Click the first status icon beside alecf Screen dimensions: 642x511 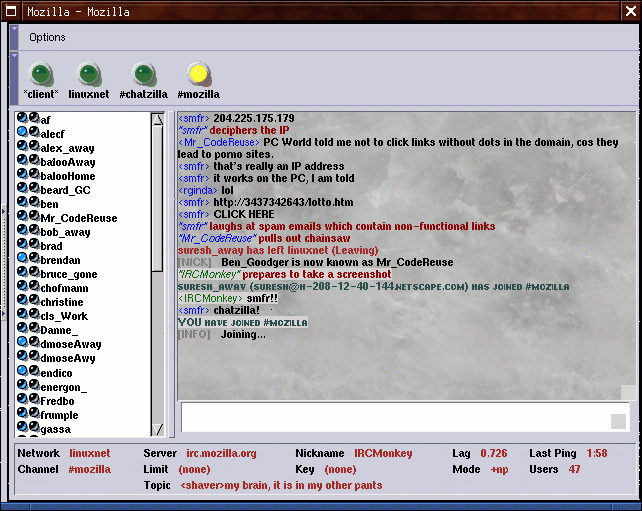click(x=22, y=131)
